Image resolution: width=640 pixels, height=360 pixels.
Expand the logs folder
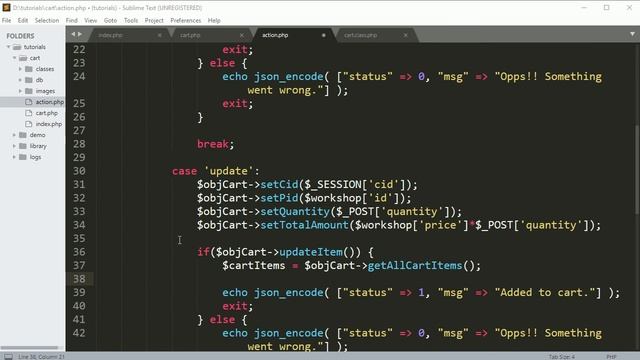(x=14, y=157)
